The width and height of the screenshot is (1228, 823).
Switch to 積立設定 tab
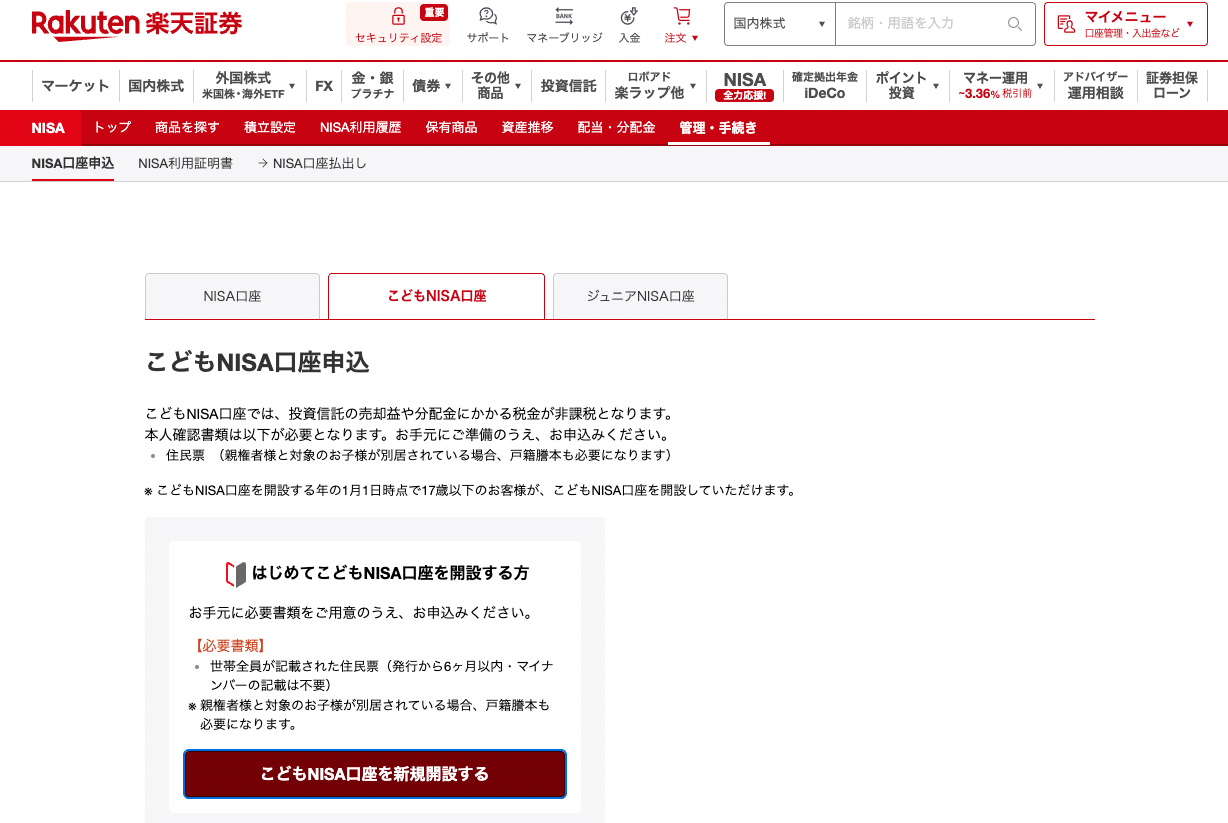tap(270, 127)
